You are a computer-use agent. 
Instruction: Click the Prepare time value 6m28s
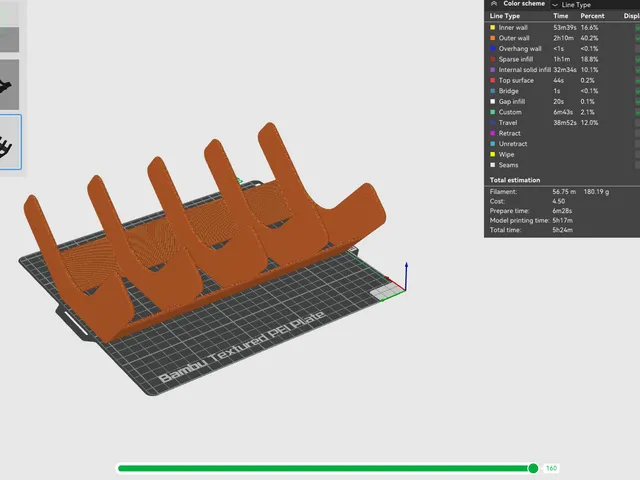562,211
